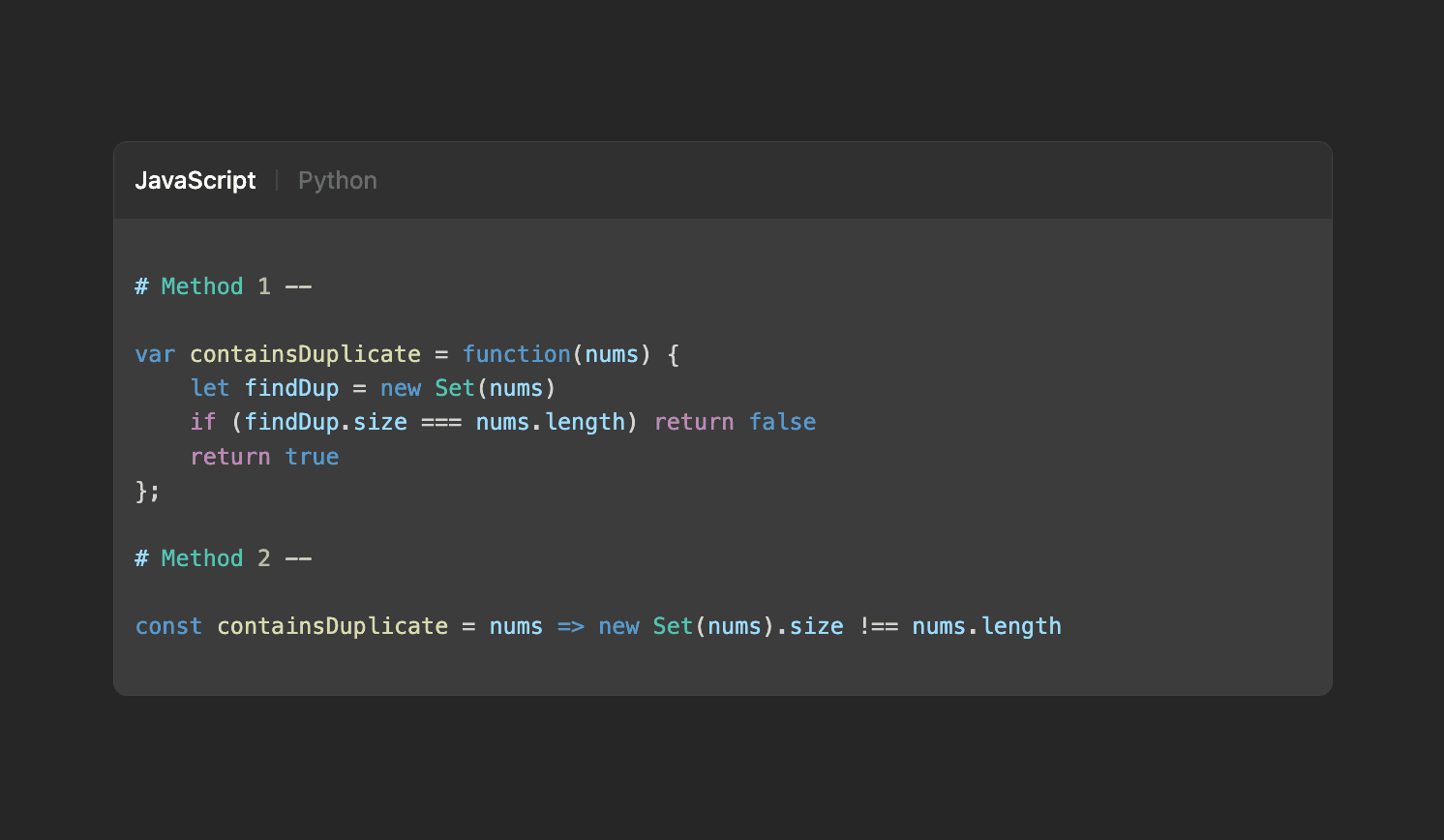This screenshot has height=840, width=1444.
Task: Click 'var containsDuplicate = function(nums) {' line
Action: pyautogui.click(x=407, y=354)
